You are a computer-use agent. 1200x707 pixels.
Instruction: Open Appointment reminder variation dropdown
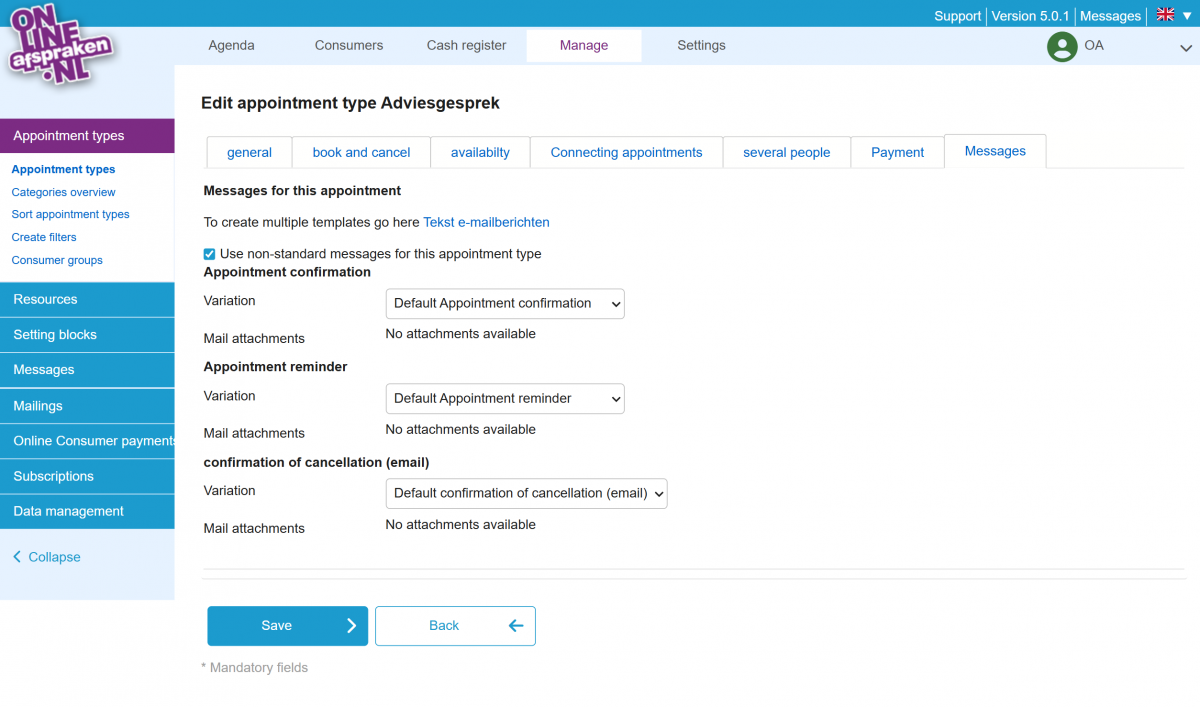coord(505,399)
